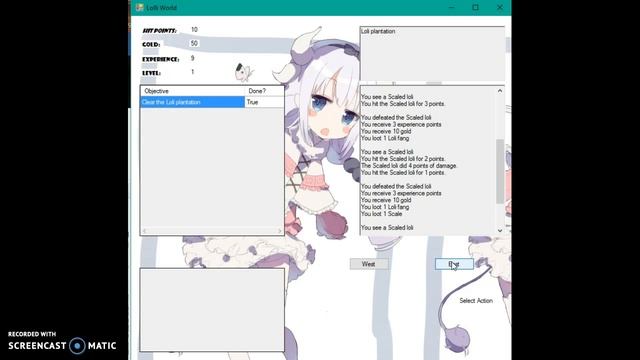The height and width of the screenshot is (360, 640).
Task: Click 'You hit the Scaled loli for 1 points' line
Action: 403,173
